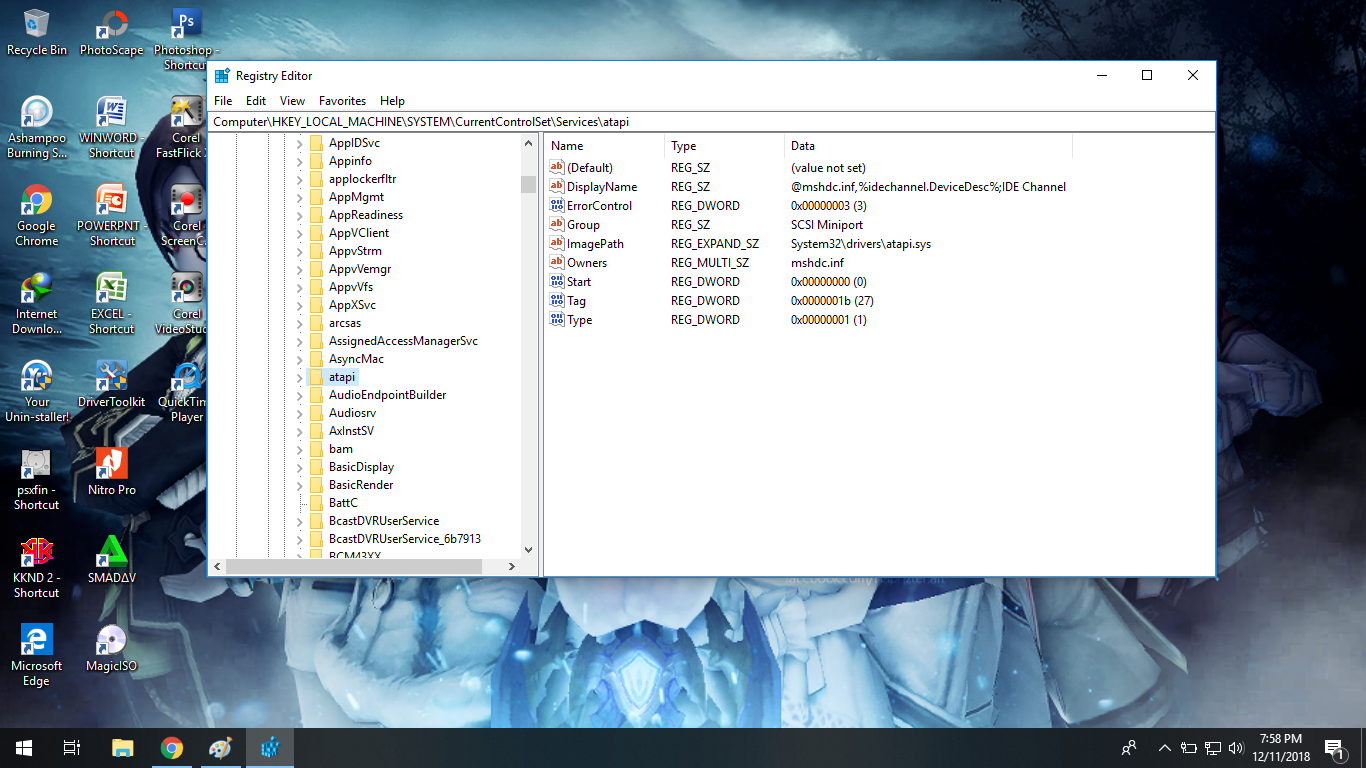The image size is (1366, 768).
Task: Click the atapi folder icon in the tree
Action: (318, 376)
